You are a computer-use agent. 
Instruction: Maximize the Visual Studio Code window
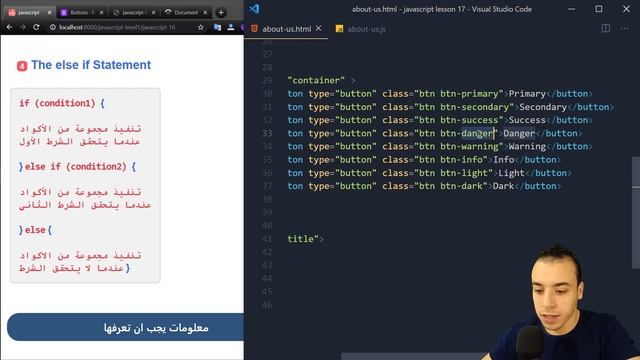[x=599, y=9]
